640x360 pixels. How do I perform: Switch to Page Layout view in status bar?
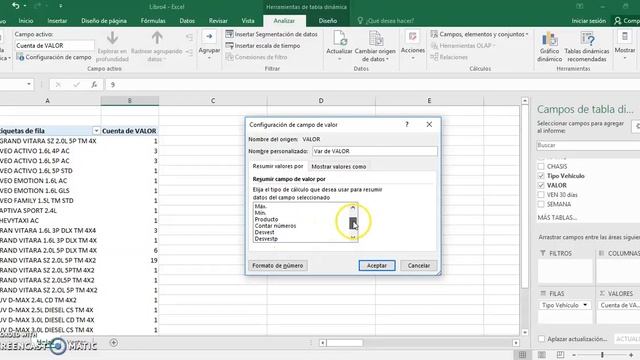tap(542, 355)
